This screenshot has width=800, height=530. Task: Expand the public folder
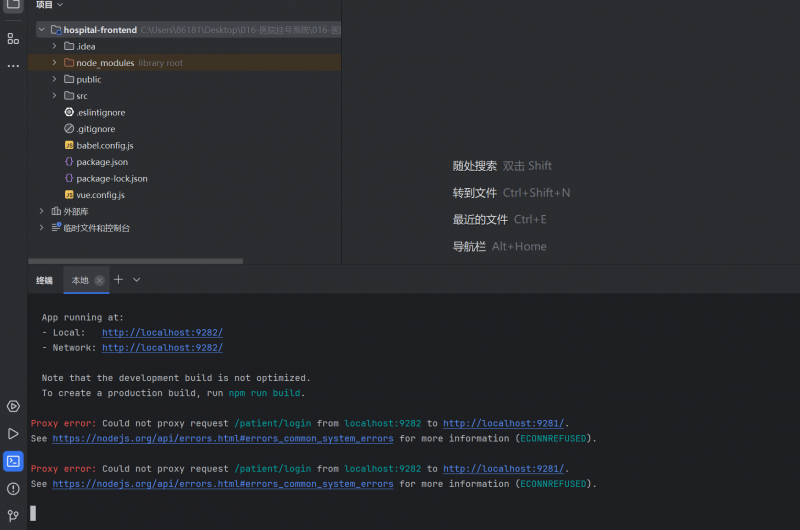click(x=54, y=79)
